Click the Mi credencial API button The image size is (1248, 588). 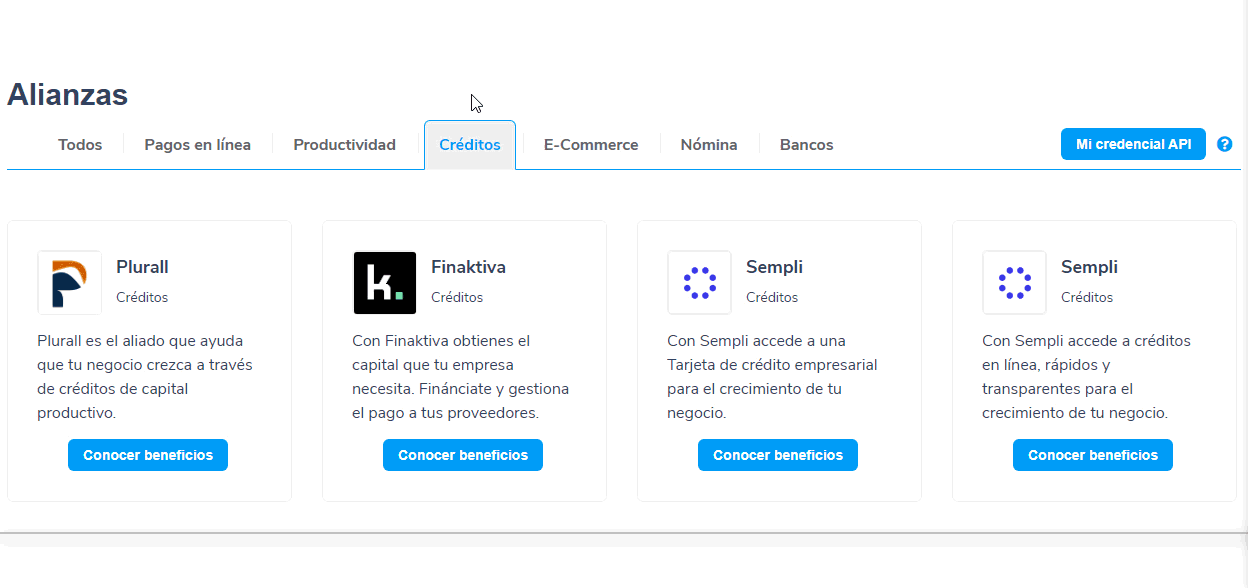click(x=1133, y=144)
